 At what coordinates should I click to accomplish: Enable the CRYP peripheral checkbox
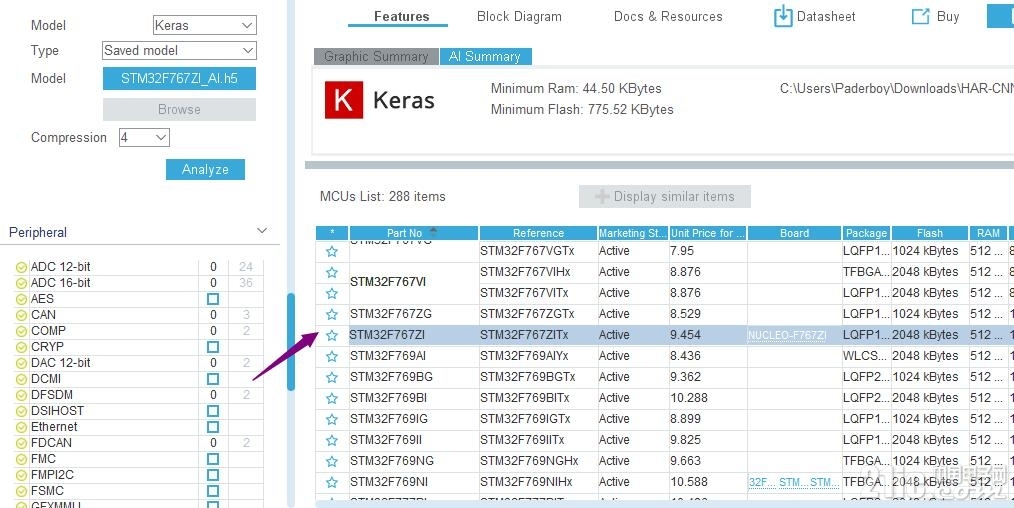point(213,347)
